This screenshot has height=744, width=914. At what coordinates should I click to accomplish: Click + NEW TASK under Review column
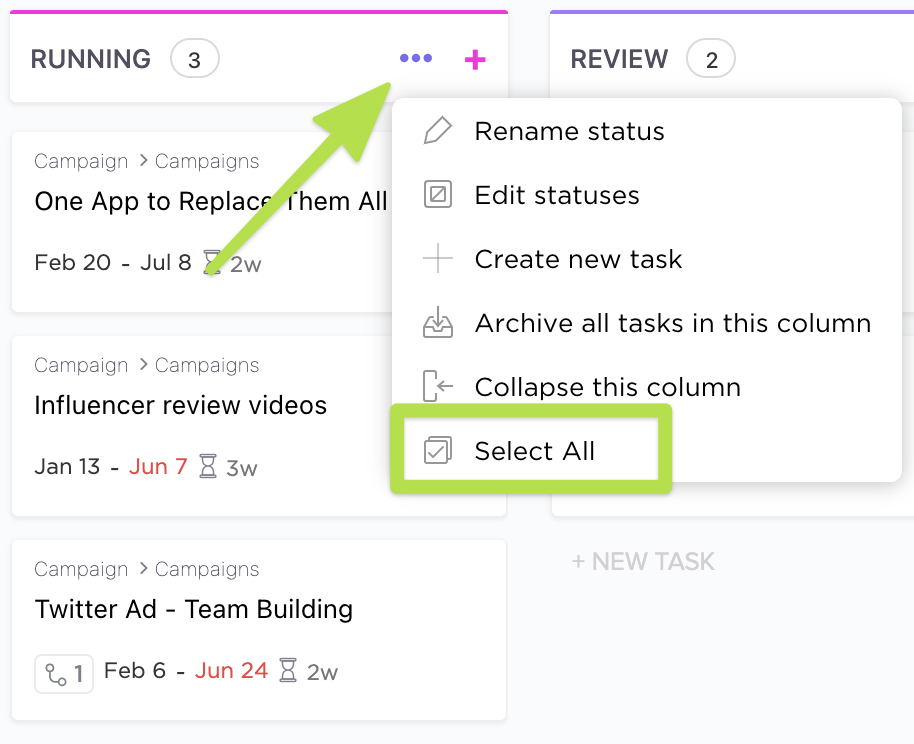643,561
